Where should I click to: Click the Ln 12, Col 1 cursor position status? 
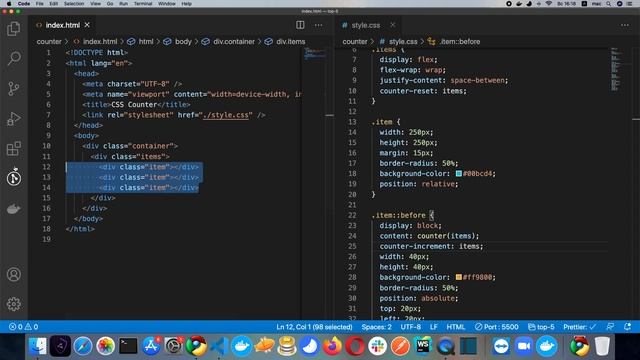[314, 327]
